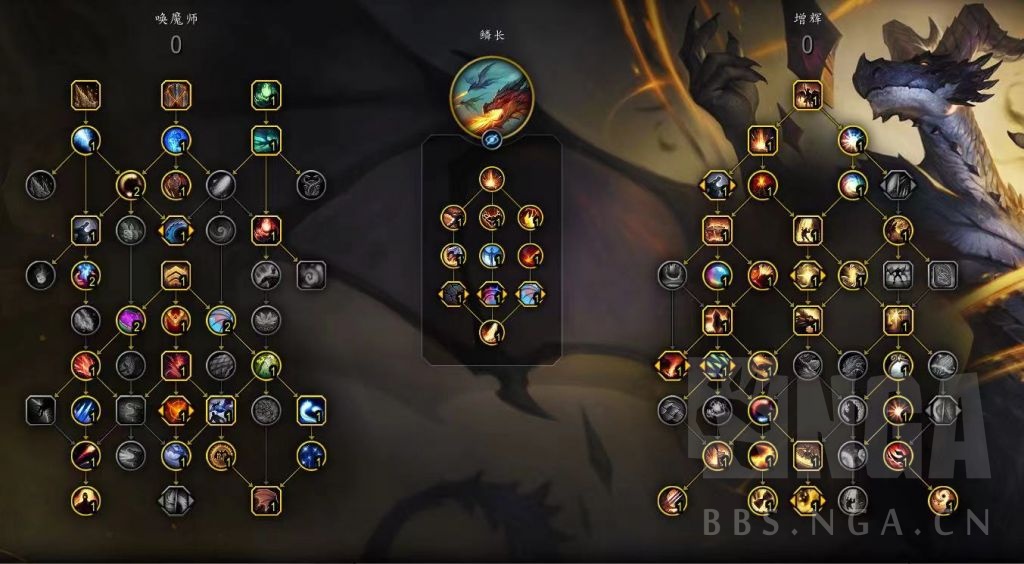The image size is (1024, 564).
Task: Click the blue winged figure hero talent
Action: 492,256
